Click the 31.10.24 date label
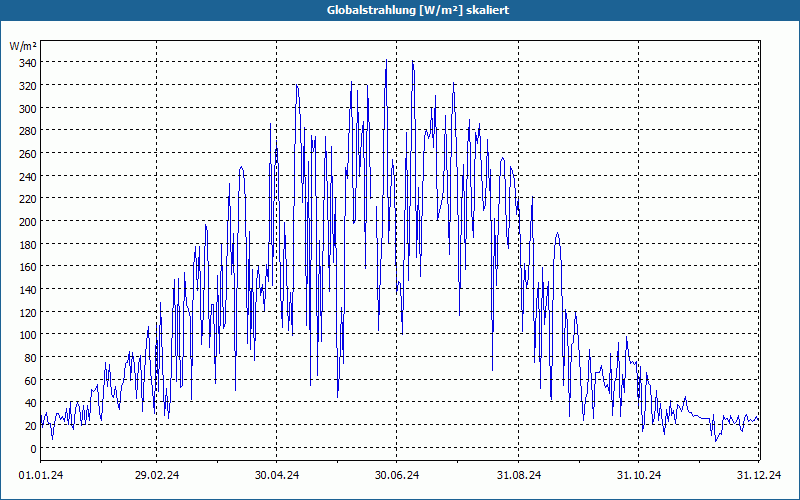The height and width of the screenshot is (500, 800). [x=639, y=475]
